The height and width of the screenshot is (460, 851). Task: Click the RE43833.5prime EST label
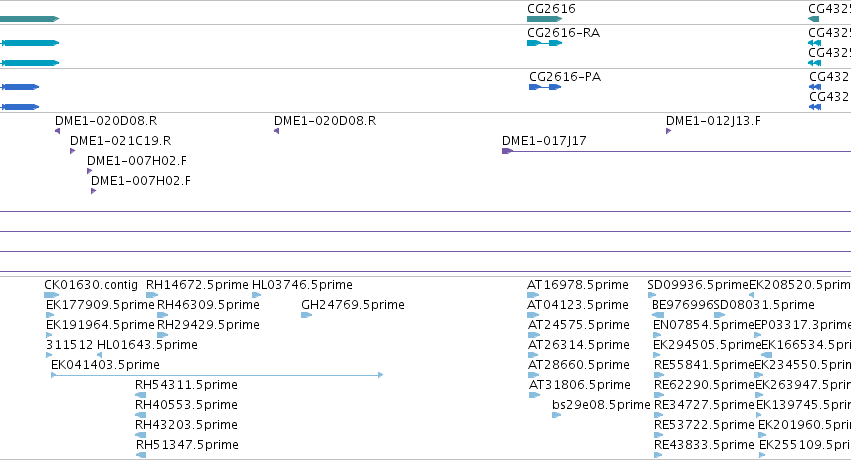coord(704,445)
